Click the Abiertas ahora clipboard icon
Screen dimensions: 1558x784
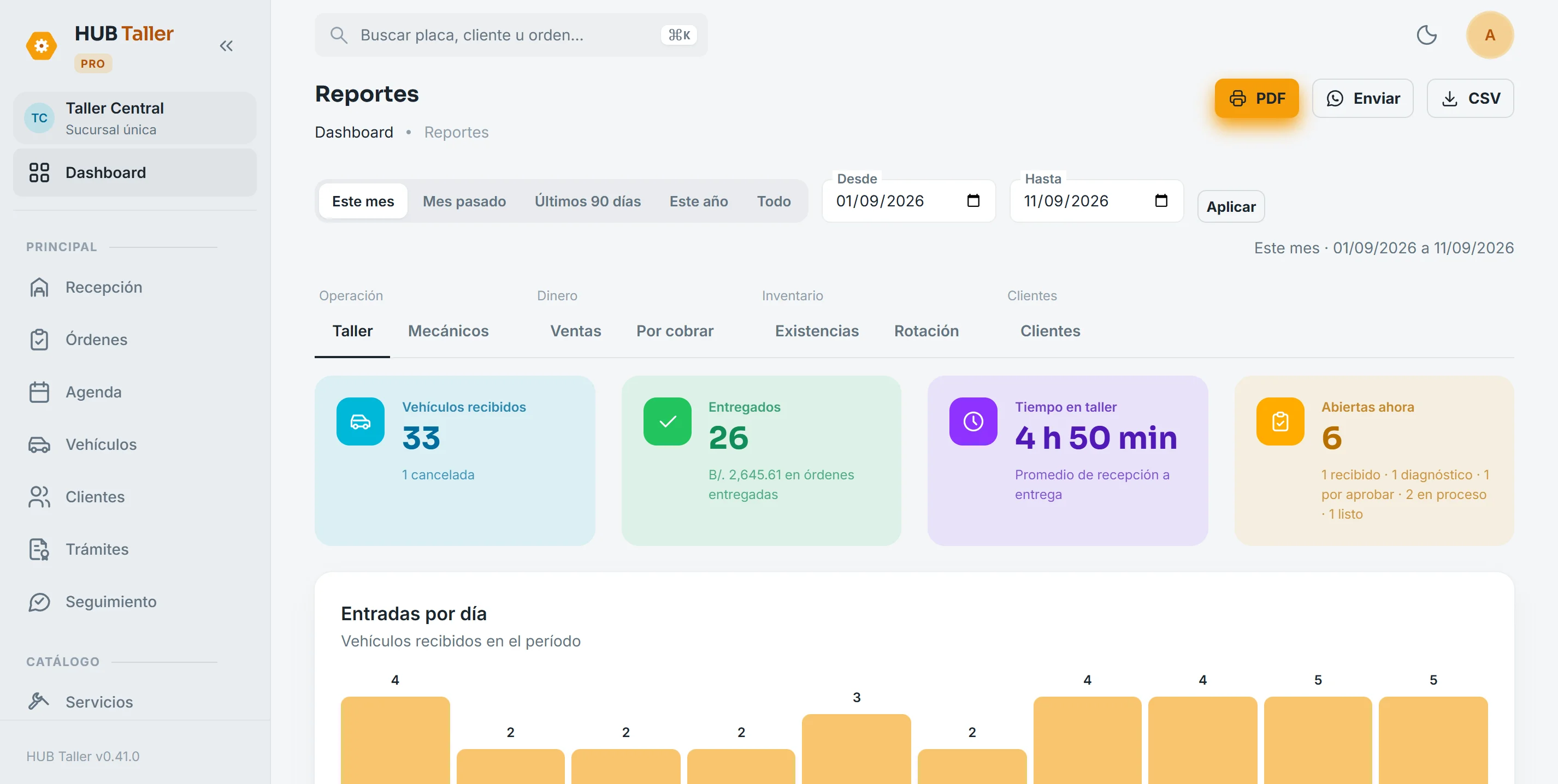pyautogui.click(x=1280, y=421)
